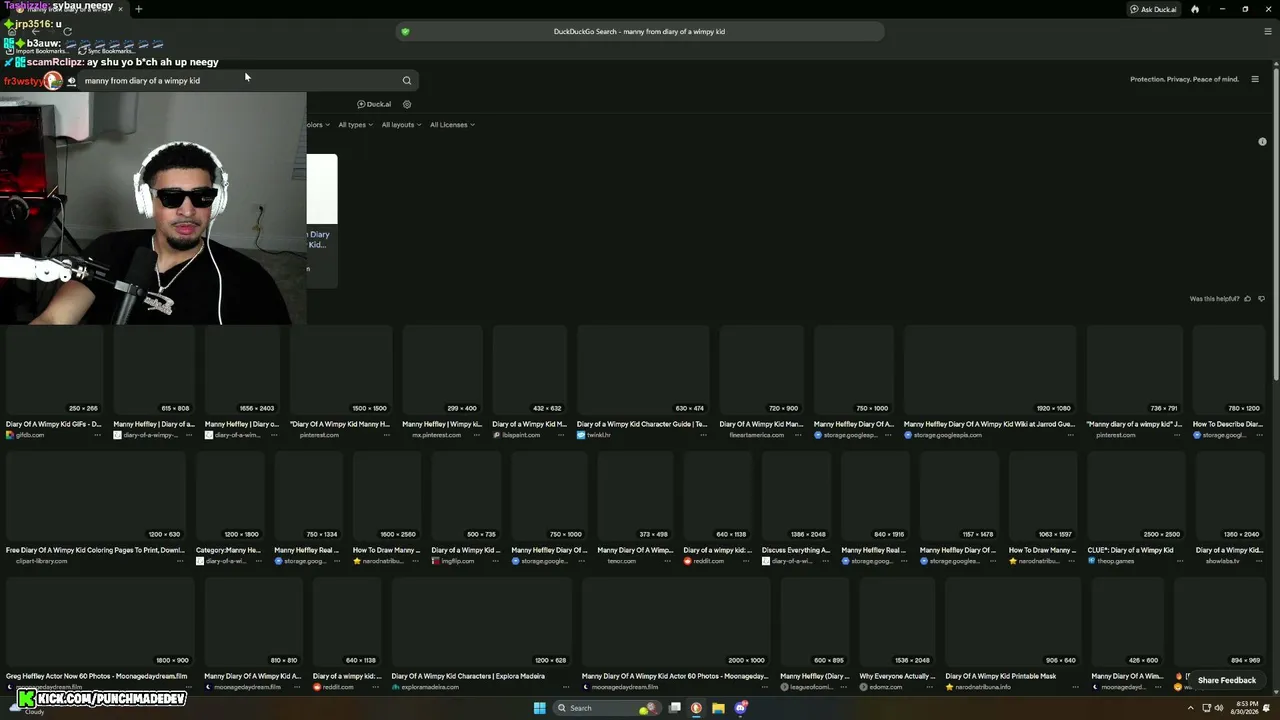Expand the All layouts filter dropdown
The height and width of the screenshot is (720, 1280).
point(401,125)
